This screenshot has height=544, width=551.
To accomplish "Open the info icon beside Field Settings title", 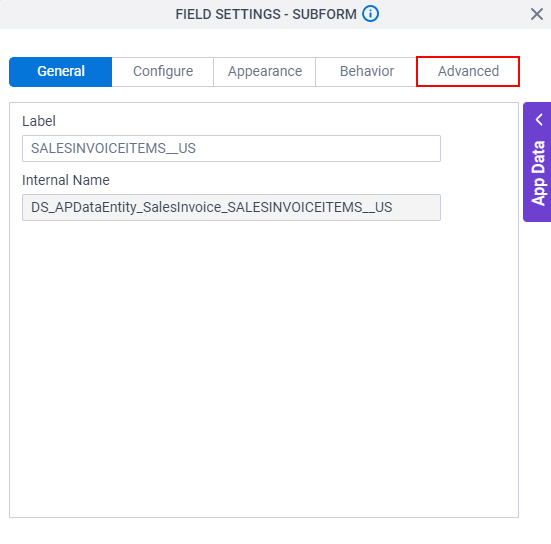I will point(370,14).
